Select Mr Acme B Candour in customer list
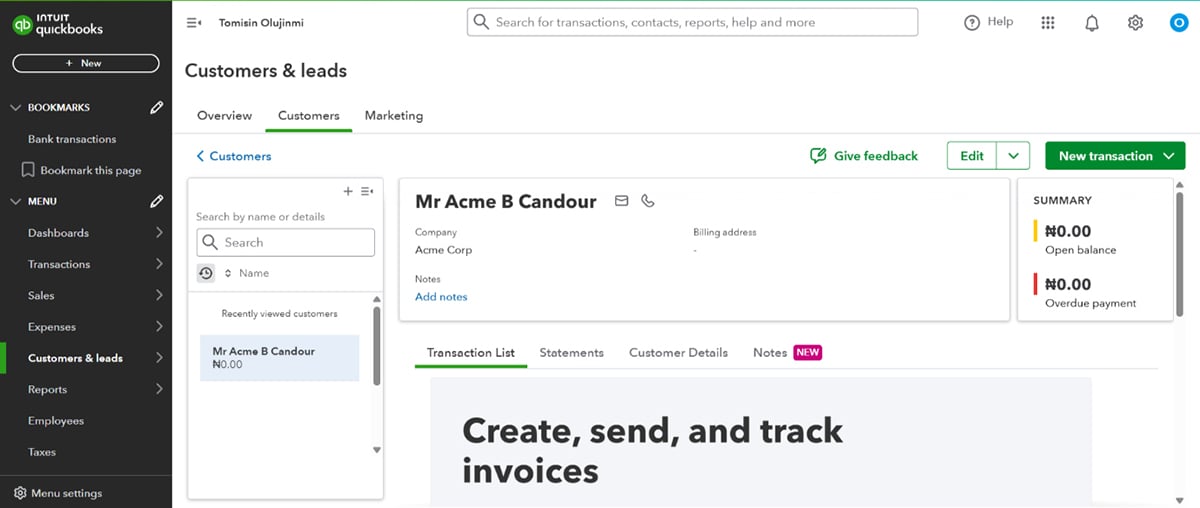The width and height of the screenshot is (1200, 508). click(279, 358)
